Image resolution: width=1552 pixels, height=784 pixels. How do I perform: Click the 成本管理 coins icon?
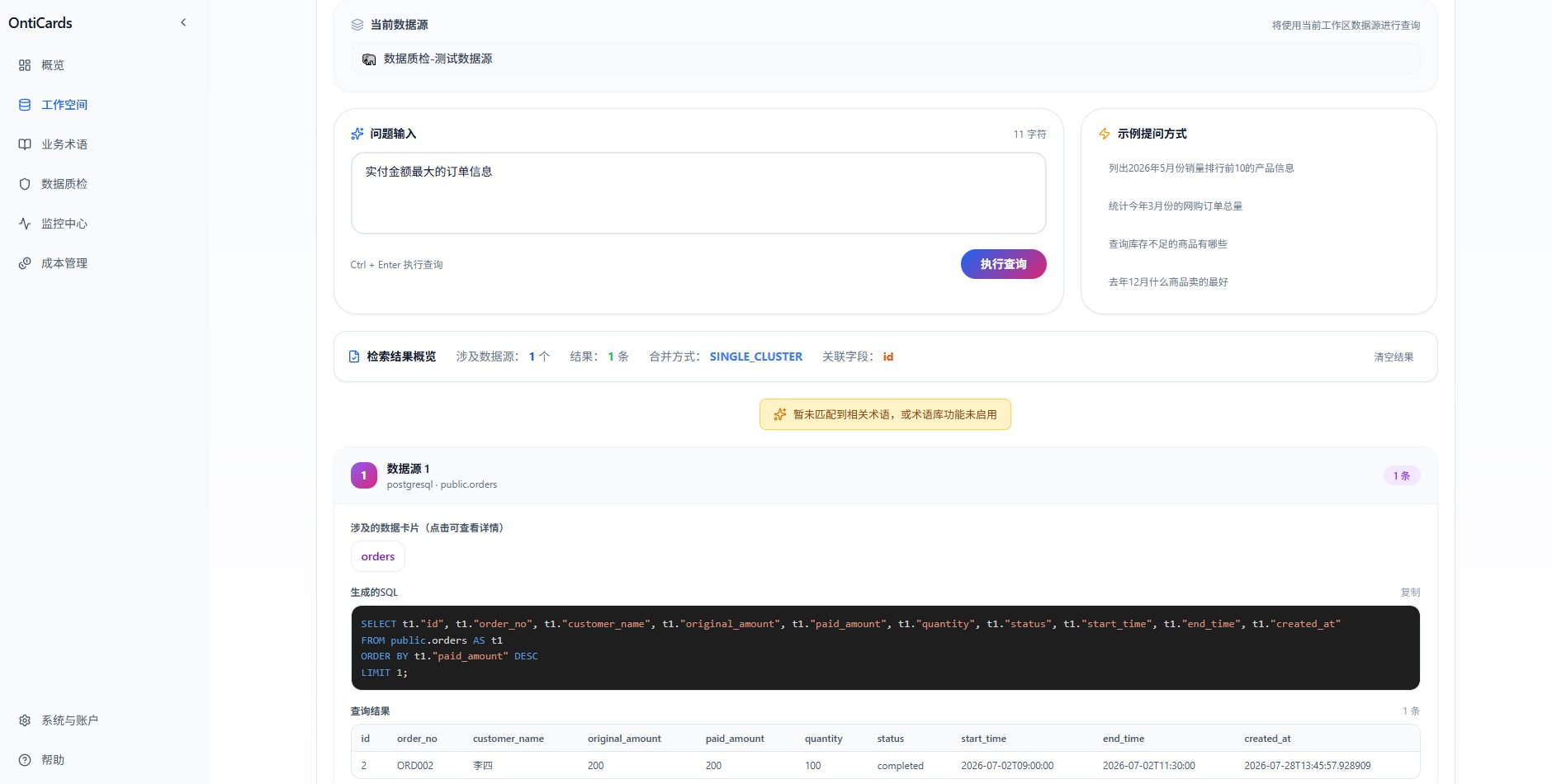pyautogui.click(x=25, y=263)
